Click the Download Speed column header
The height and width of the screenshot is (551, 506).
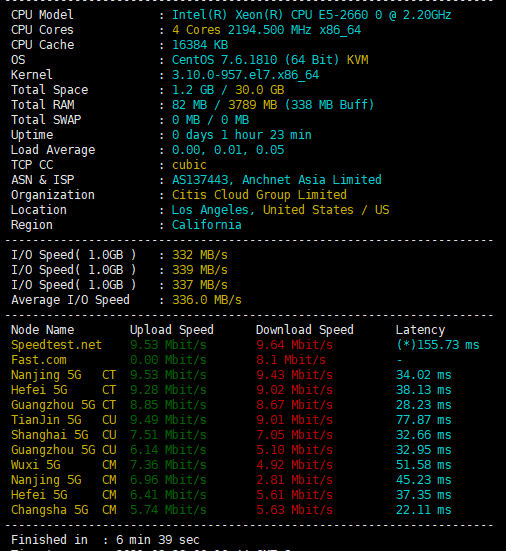pos(305,330)
